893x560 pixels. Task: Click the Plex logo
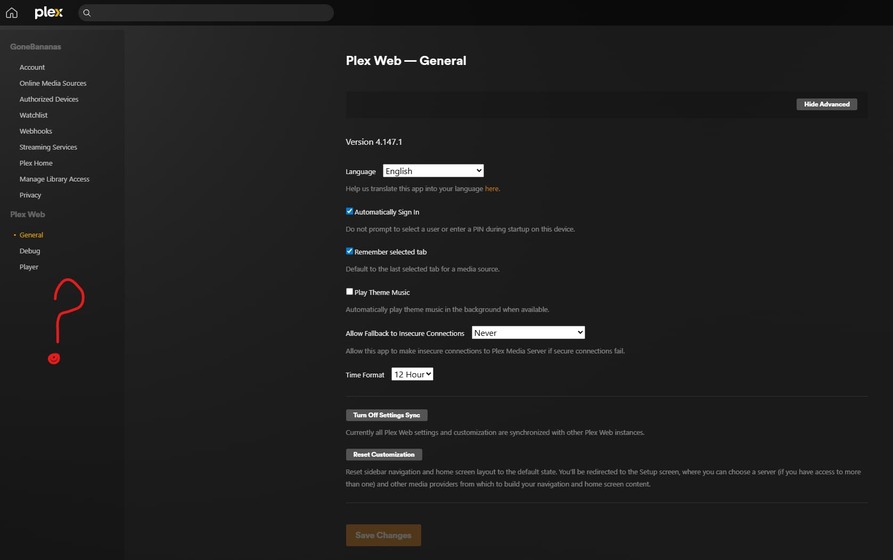48,13
